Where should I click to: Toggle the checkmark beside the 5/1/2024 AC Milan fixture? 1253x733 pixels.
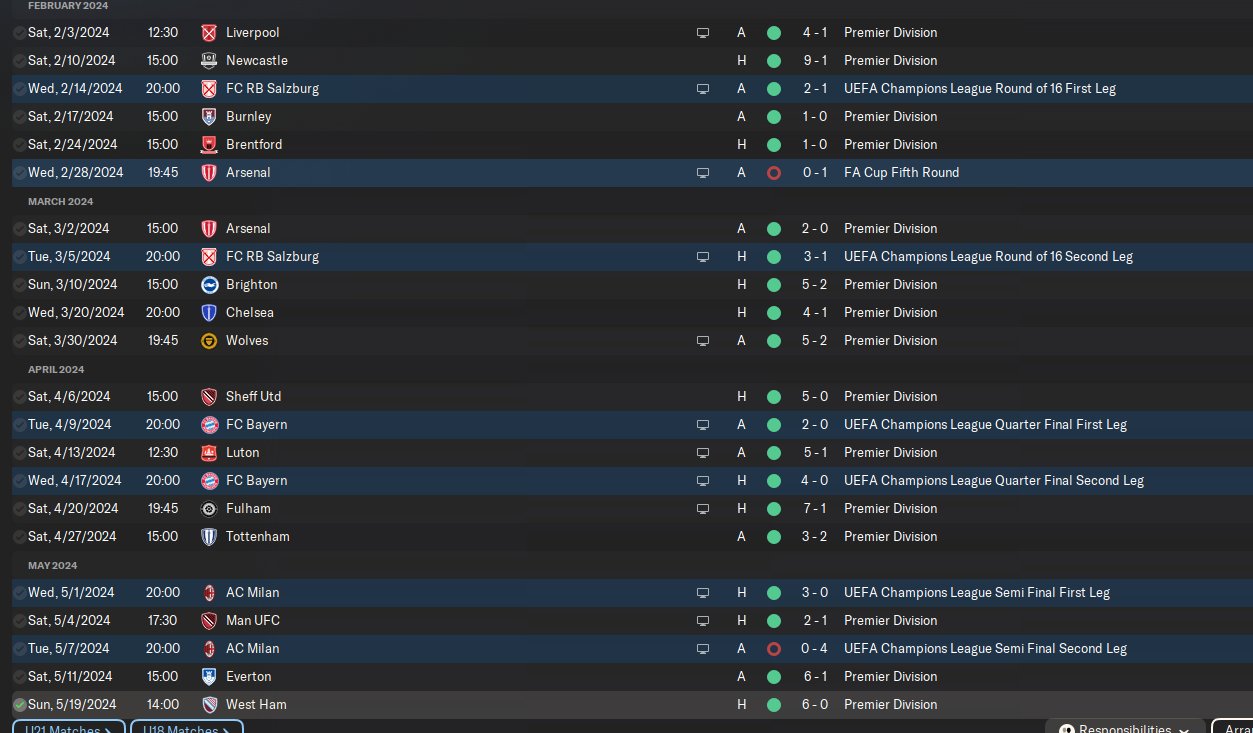point(20,593)
